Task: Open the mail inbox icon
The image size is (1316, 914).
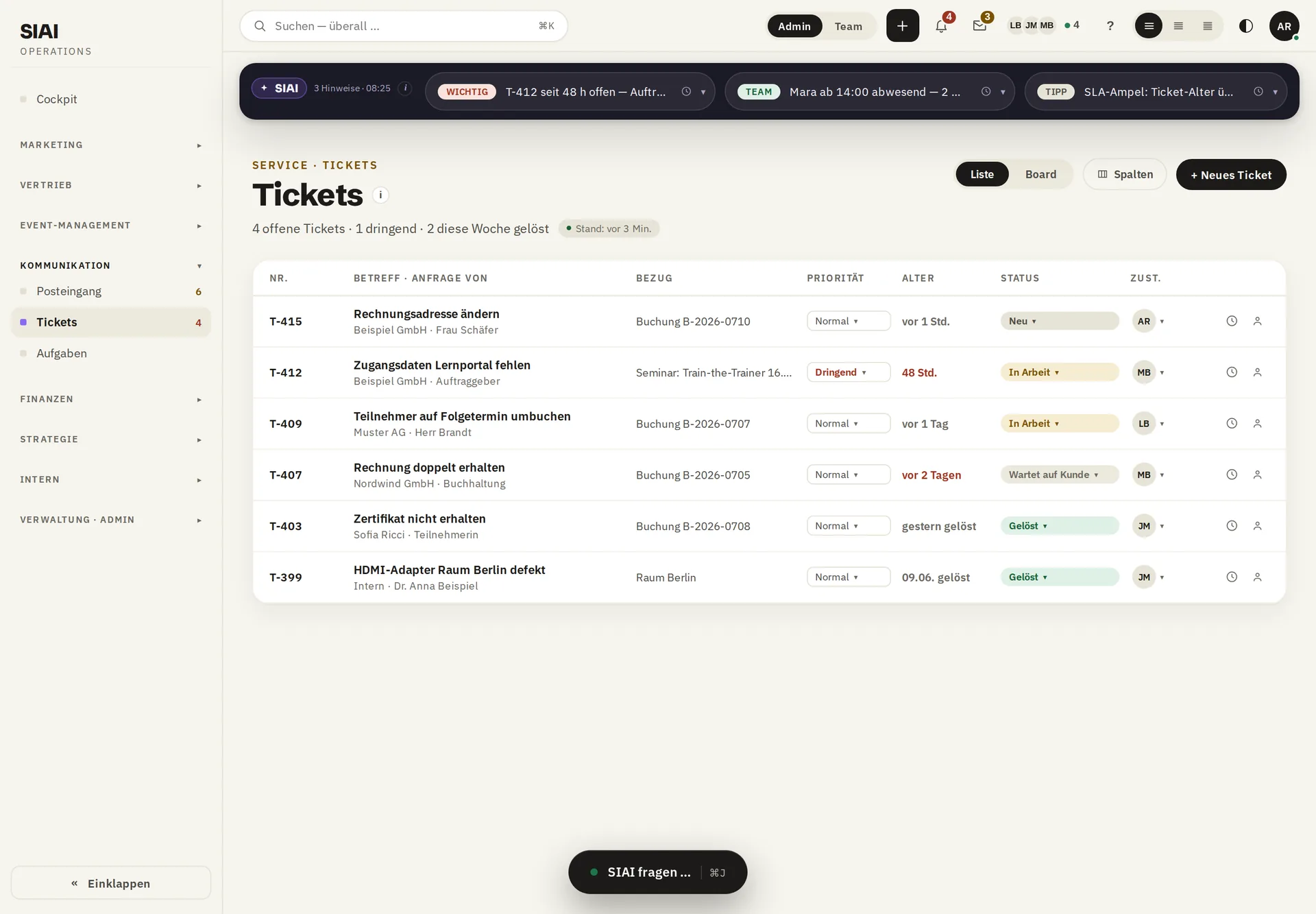Action: pos(979,26)
